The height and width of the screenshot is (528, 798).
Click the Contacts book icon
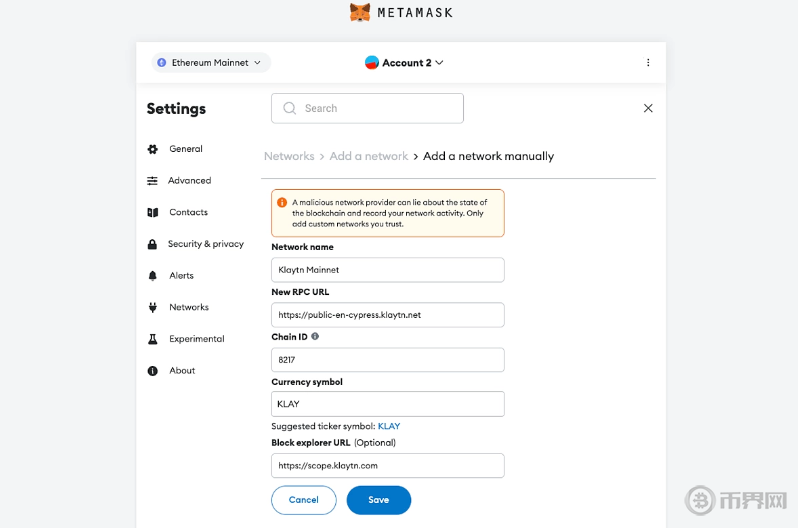point(153,212)
